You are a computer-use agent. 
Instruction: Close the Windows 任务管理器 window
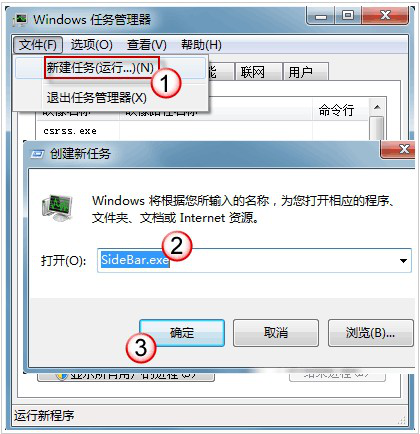coord(385,16)
